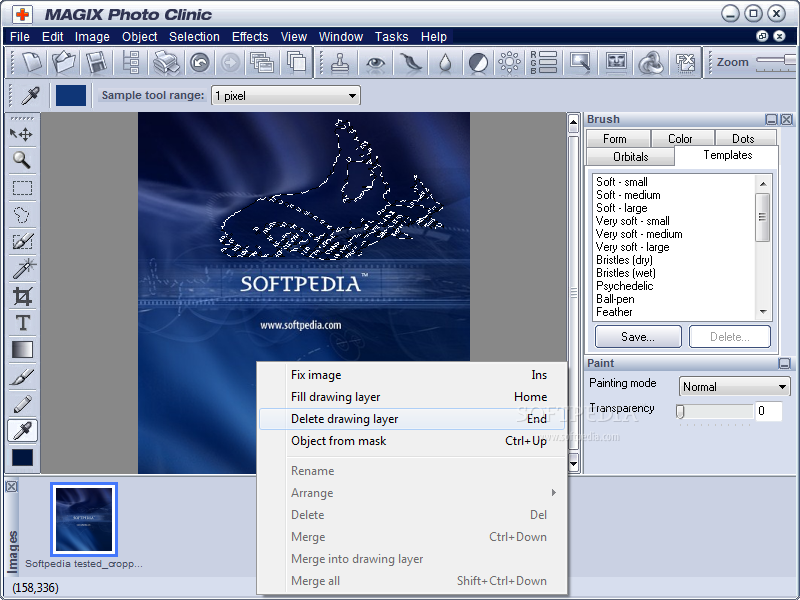800x600 pixels.
Task: Choose Fix image in context menu
Action: 412,375
